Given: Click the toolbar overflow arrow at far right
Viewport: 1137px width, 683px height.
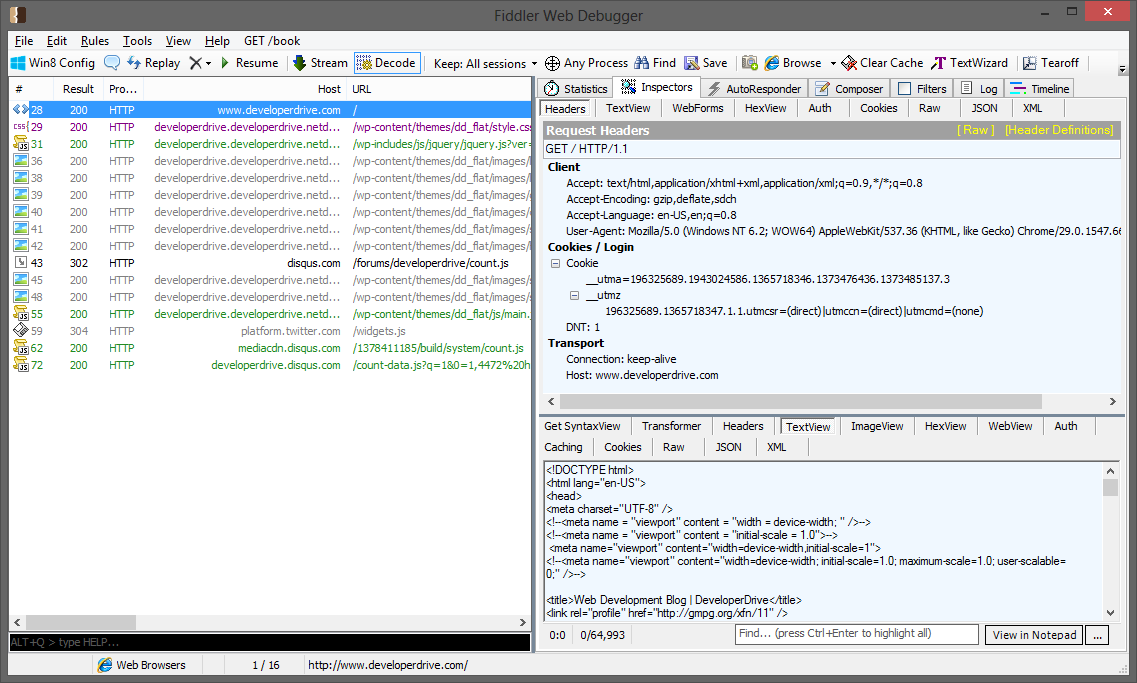Looking at the screenshot, I should (x=1122, y=70).
